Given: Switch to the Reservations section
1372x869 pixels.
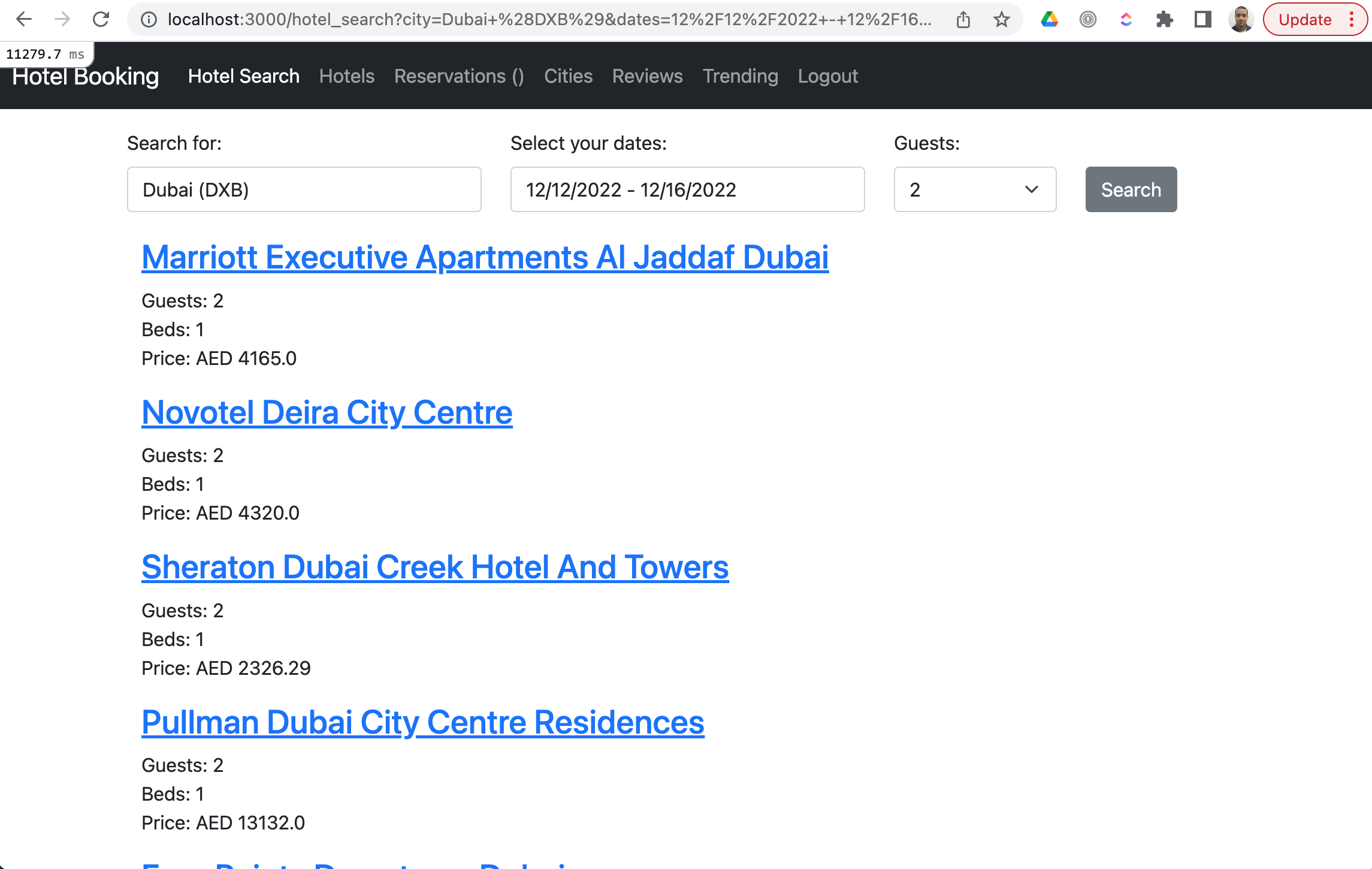Looking at the screenshot, I should pos(459,76).
